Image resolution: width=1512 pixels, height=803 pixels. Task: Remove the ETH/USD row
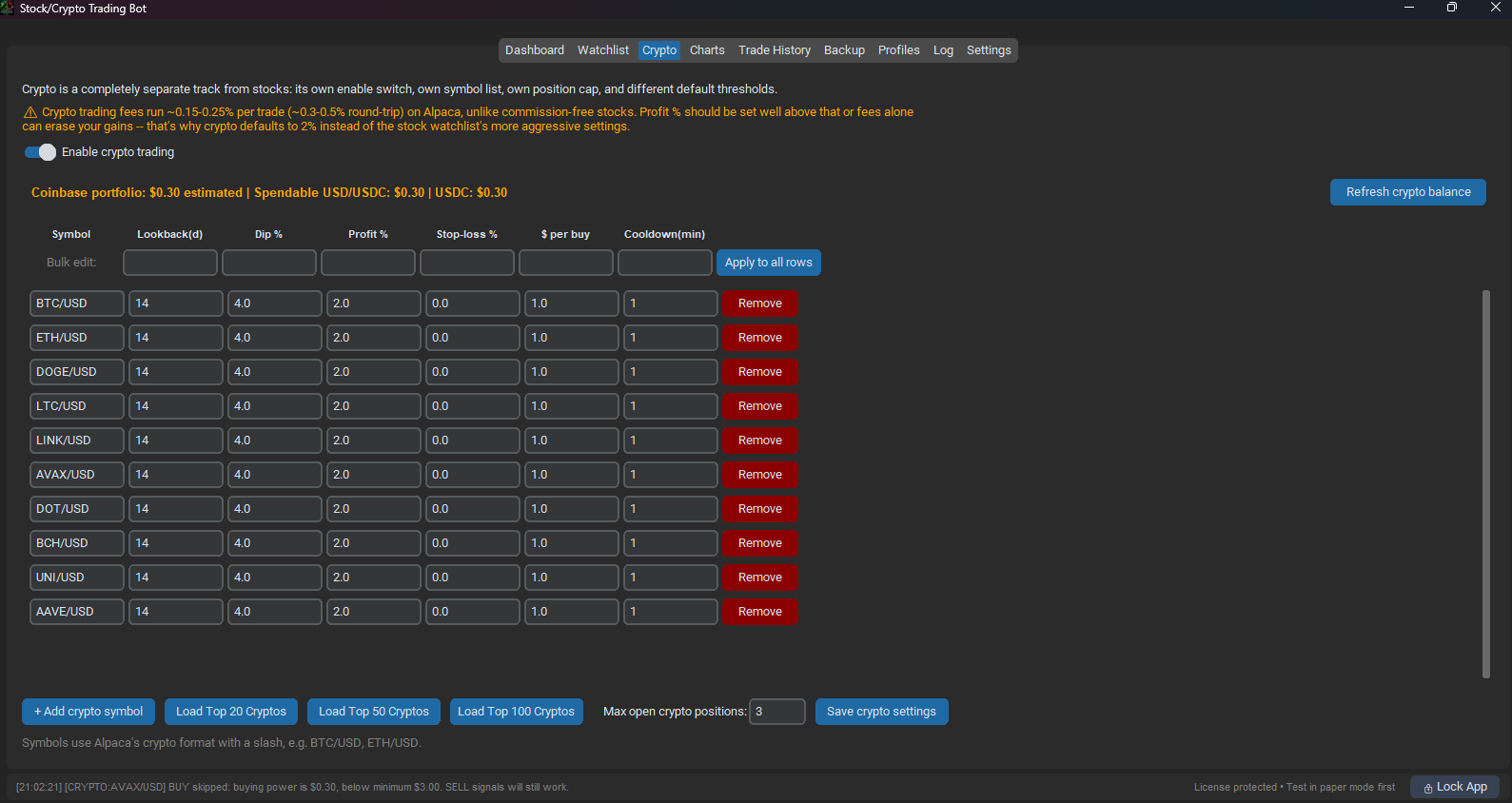click(760, 338)
